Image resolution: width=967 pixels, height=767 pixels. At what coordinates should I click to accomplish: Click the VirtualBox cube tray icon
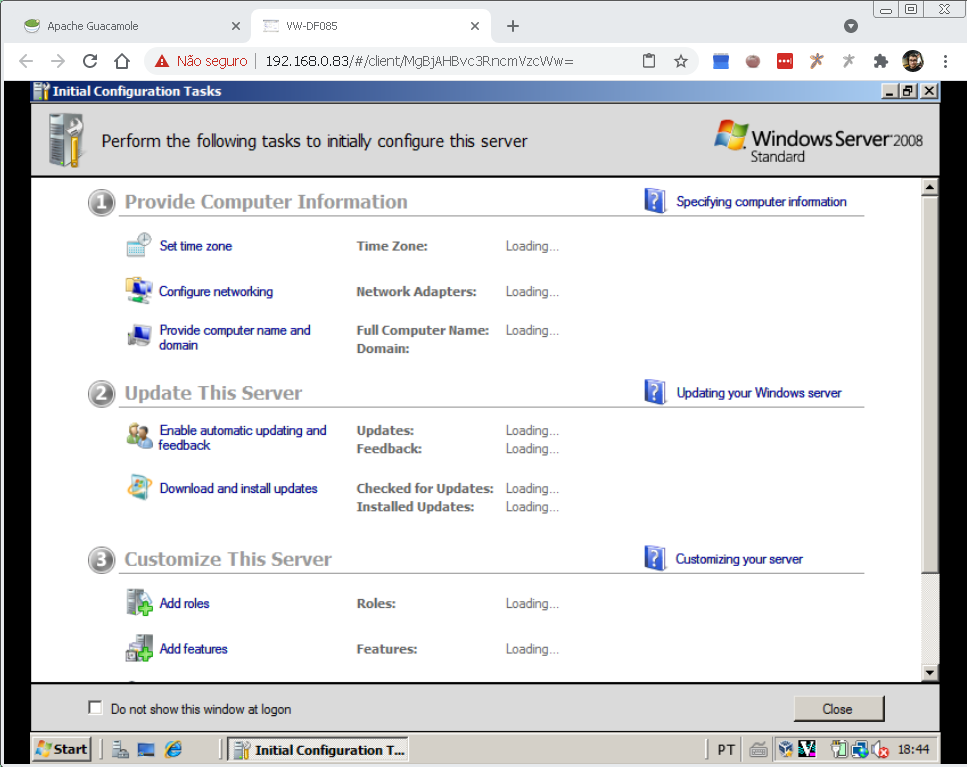(x=785, y=749)
